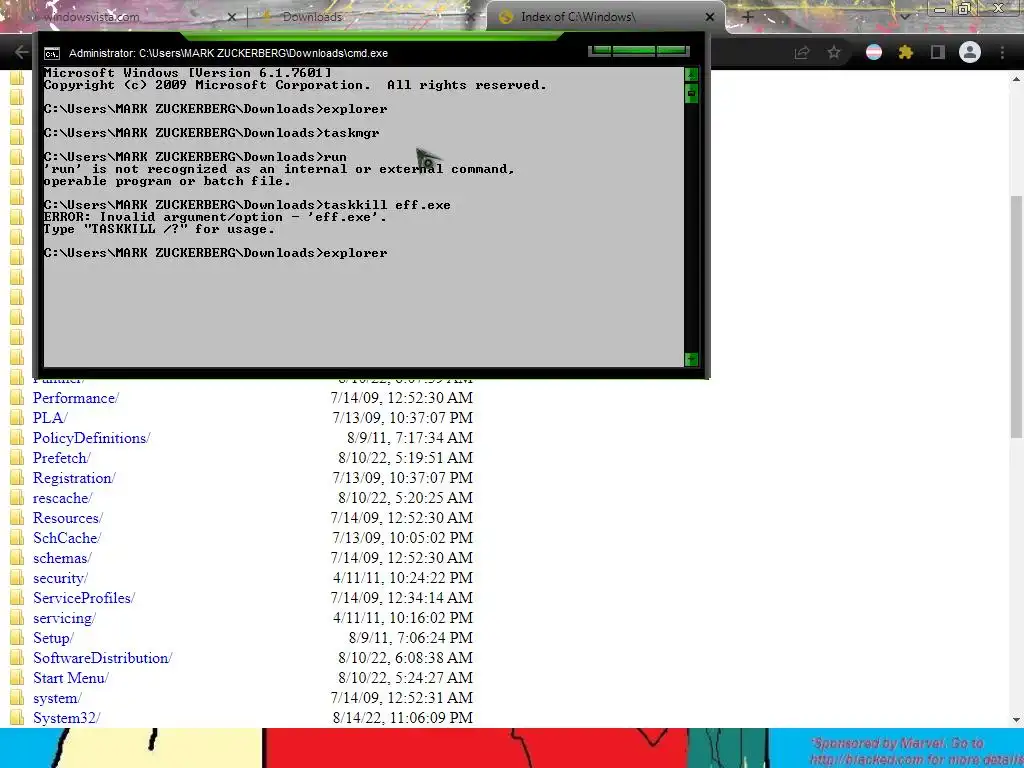Click the striped flag extension icon
The height and width of the screenshot is (768, 1024).
tap(874, 52)
